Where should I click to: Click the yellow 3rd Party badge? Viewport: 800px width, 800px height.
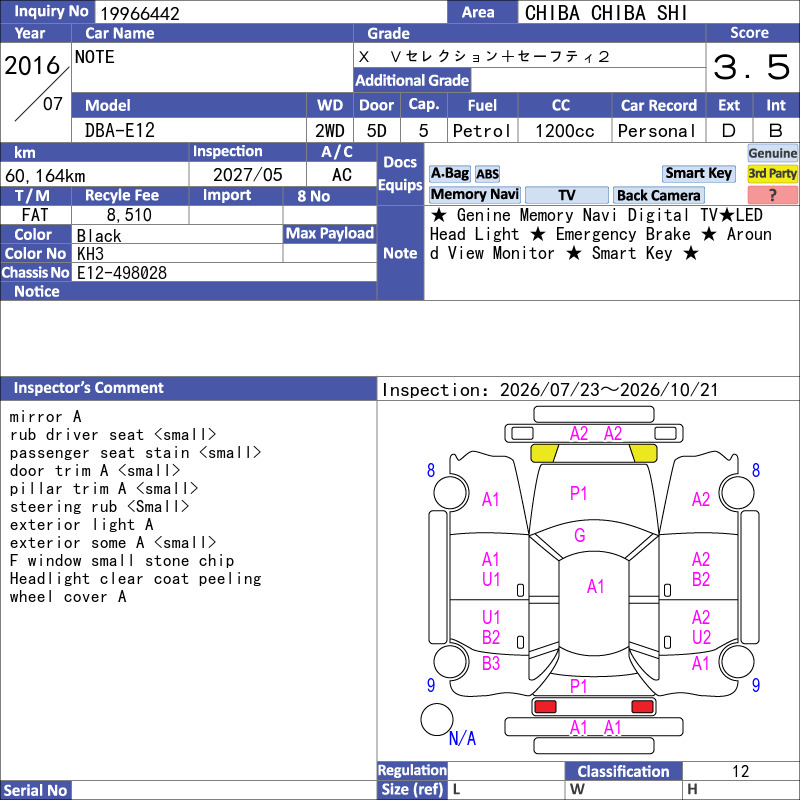pos(772,173)
